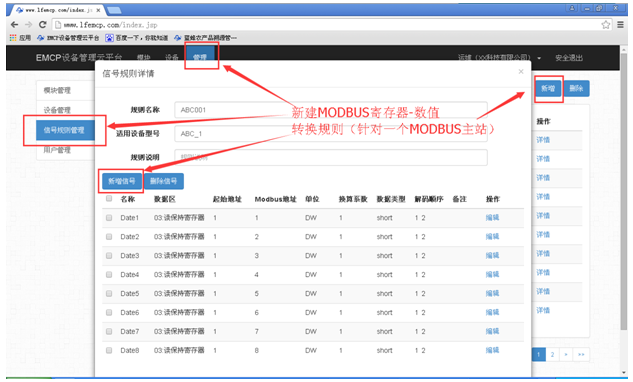Go back with the browser back arrow

pyautogui.click(x=15, y=25)
